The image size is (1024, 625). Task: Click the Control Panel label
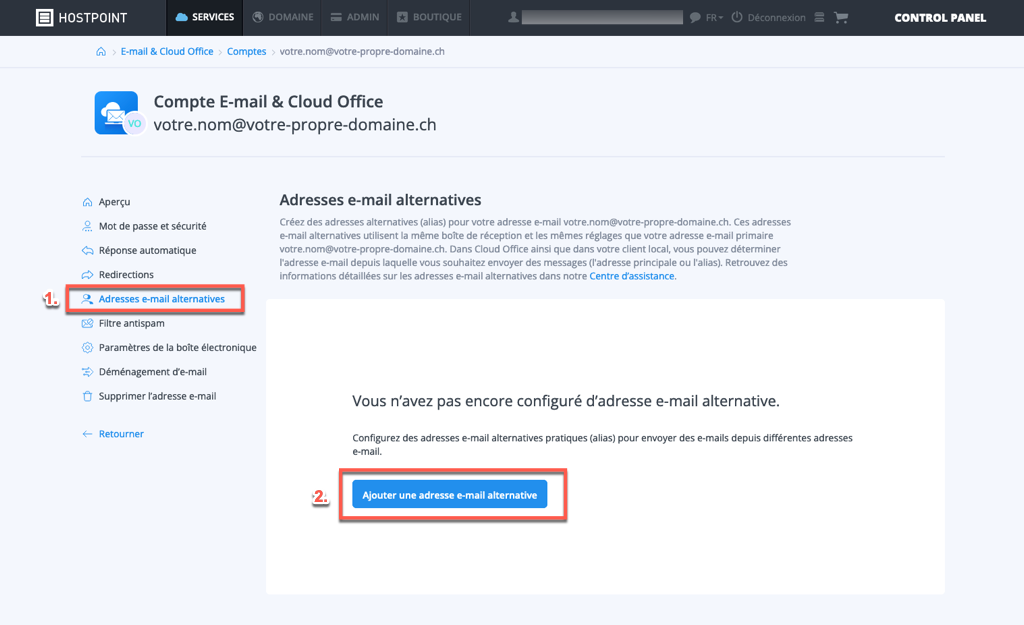click(940, 18)
